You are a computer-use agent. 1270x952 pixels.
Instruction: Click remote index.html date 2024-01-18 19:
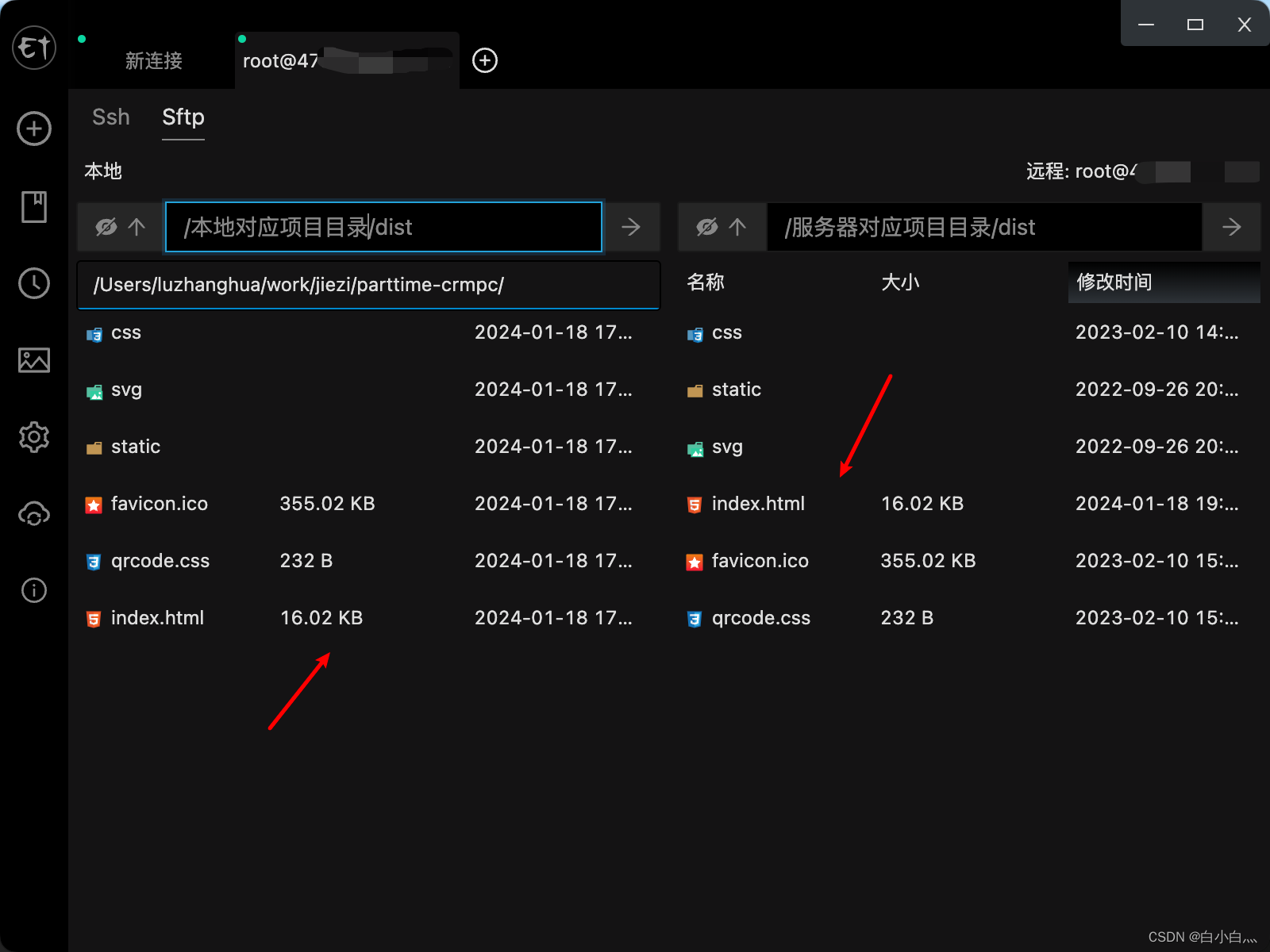click(x=1157, y=504)
